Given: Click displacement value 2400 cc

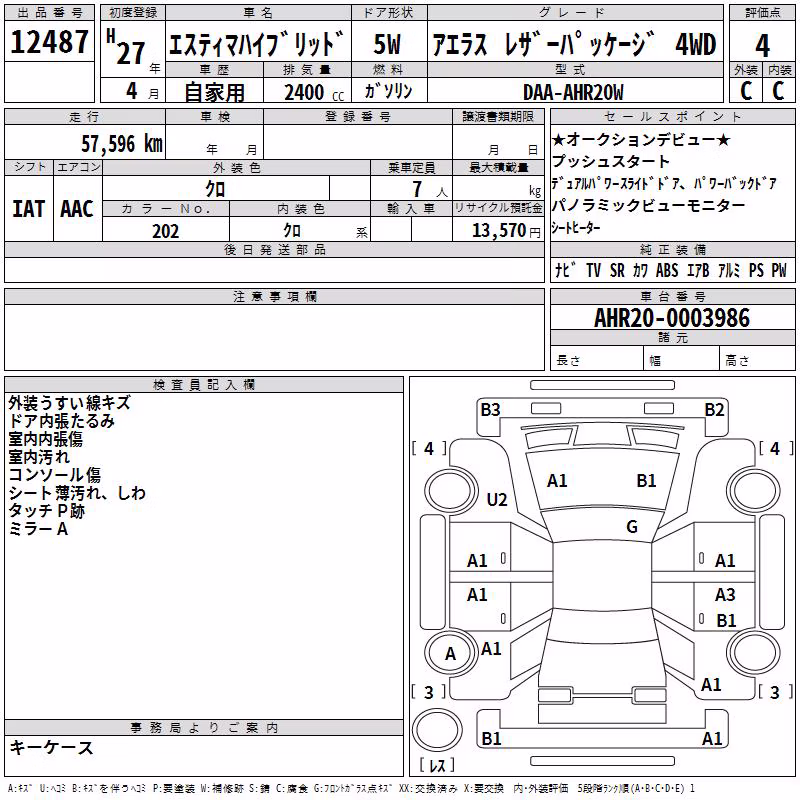Looking at the screenshot, I should pyautogui.click(x=314, y=92).
